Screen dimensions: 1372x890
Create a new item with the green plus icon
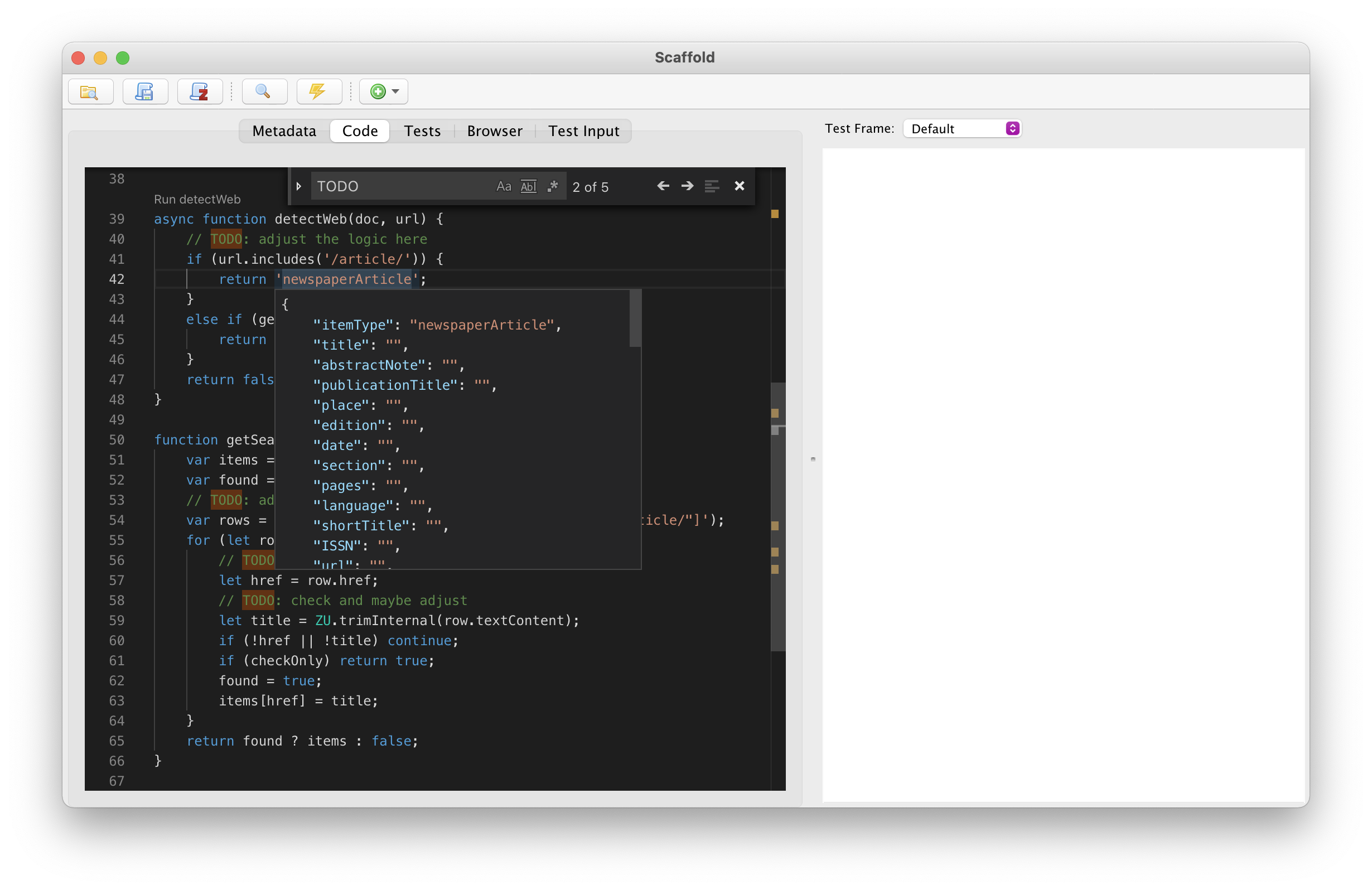(x=378, y=91)
